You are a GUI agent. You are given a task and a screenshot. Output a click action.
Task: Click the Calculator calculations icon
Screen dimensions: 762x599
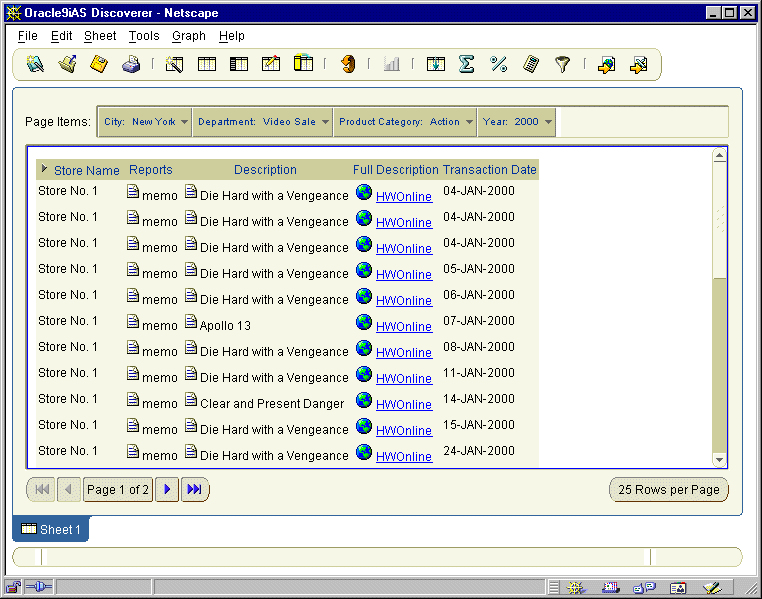[531, 64]
